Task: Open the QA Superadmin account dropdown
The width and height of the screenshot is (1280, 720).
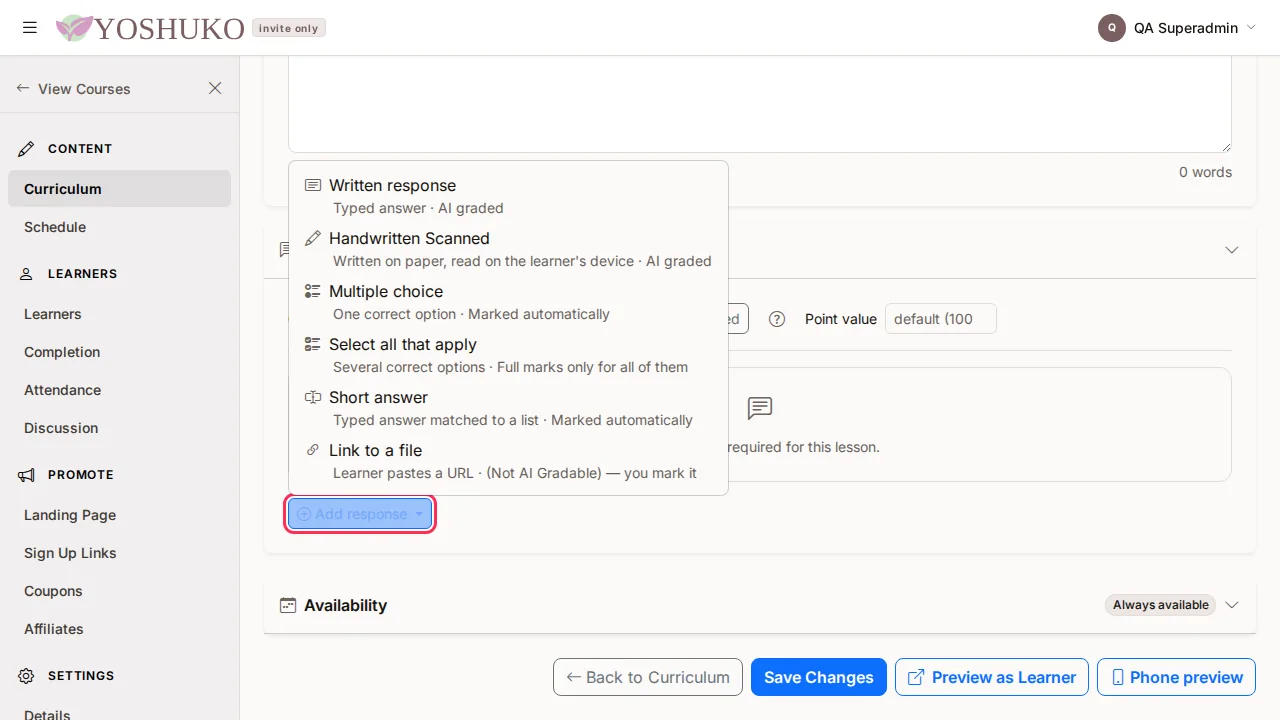Action: 1177,28
